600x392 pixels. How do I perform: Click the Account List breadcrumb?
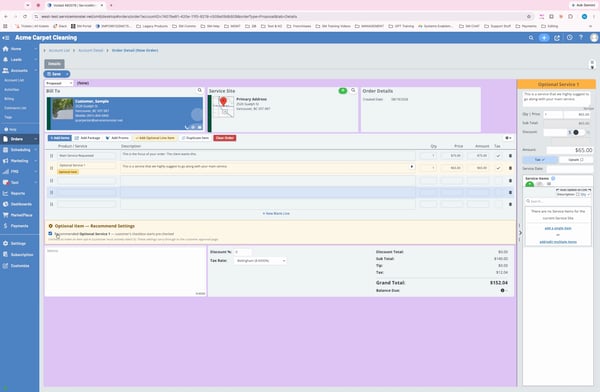point(59,51)
